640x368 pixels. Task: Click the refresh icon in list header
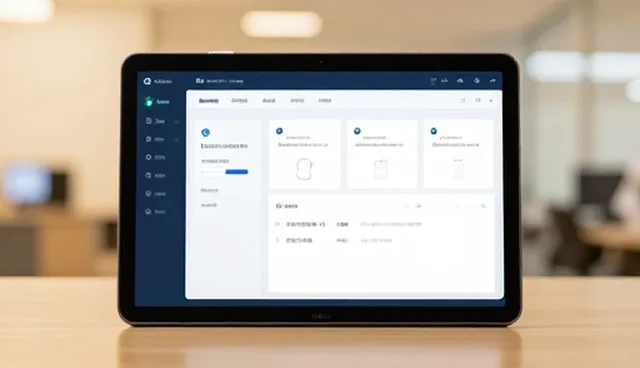[x=483, y=206]
